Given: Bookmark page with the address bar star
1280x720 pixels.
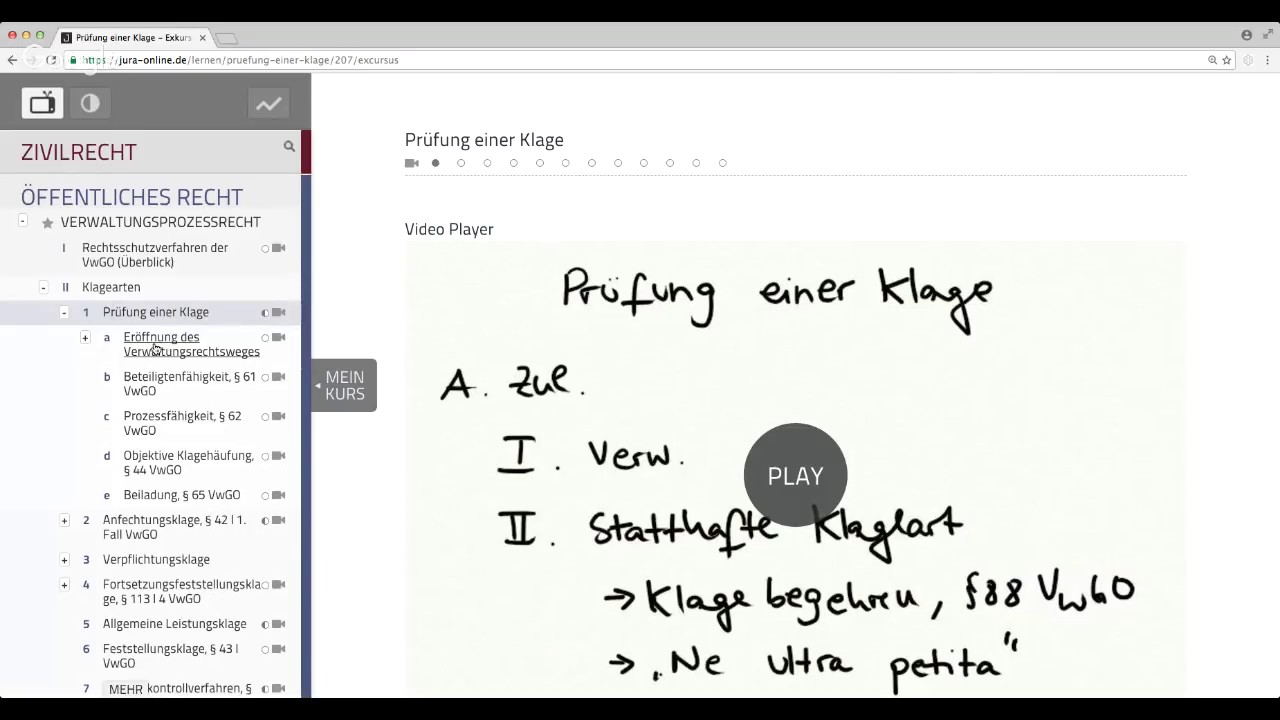Looking at the screenshot, I should pos(1227,60).
